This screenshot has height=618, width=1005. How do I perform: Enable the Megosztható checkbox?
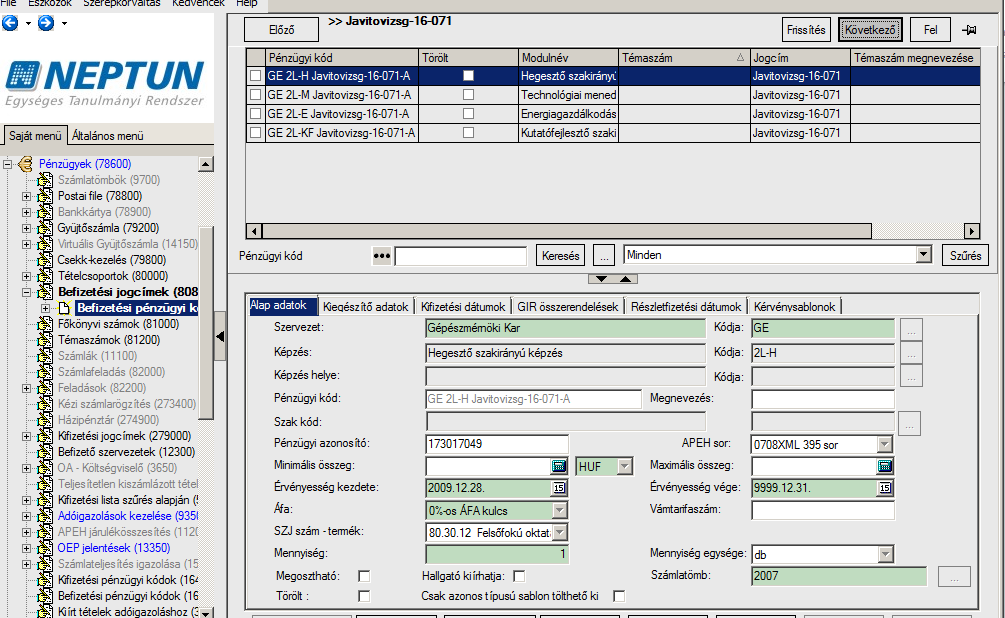point(364,576)
